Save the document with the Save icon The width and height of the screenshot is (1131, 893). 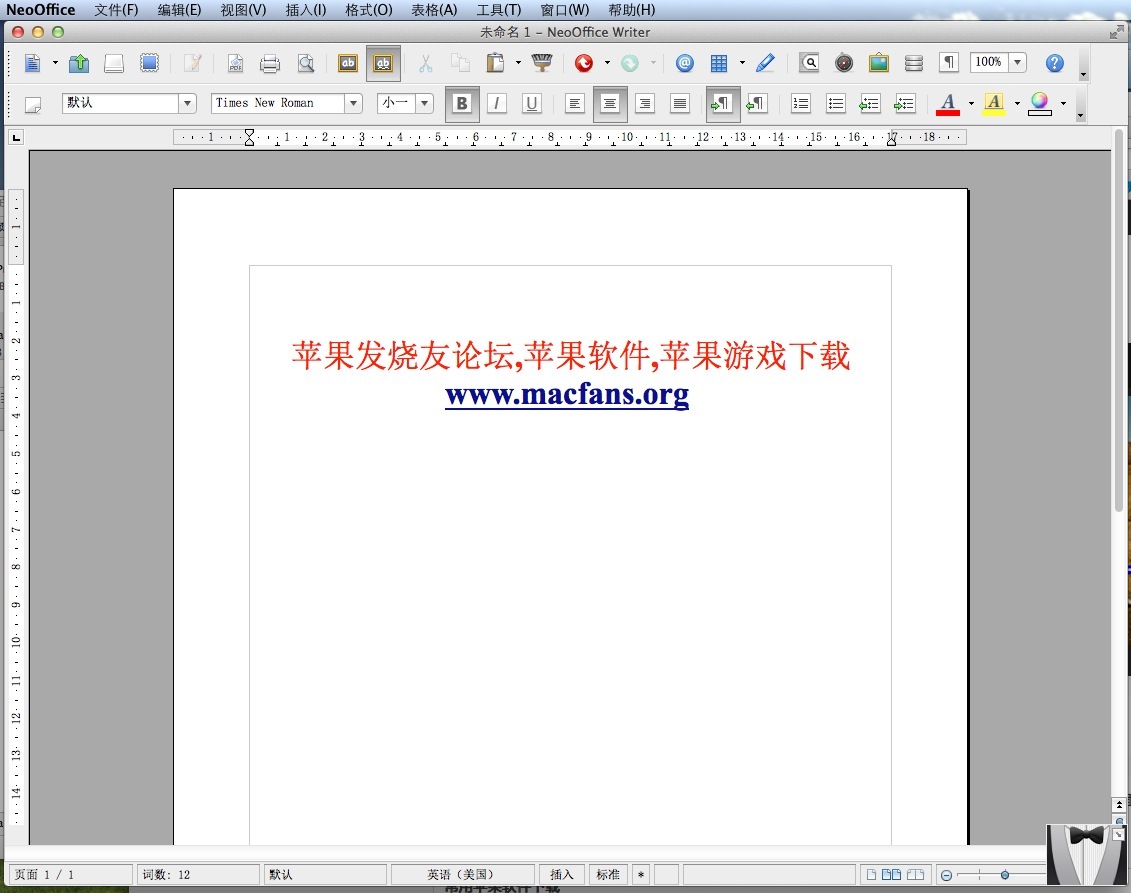[x=114, y=63]
